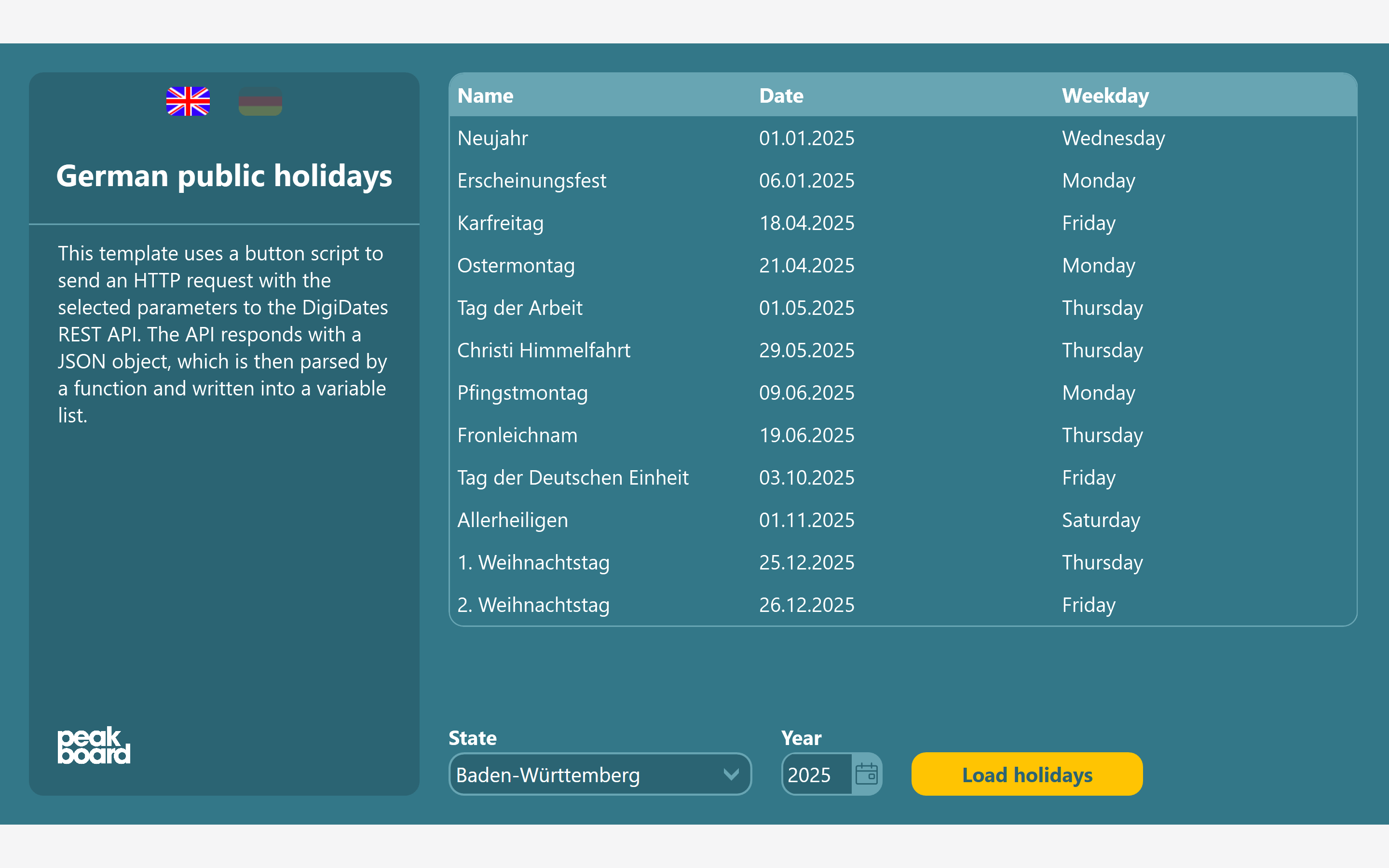Select the Ostermontag holiday name

point(516,266)
